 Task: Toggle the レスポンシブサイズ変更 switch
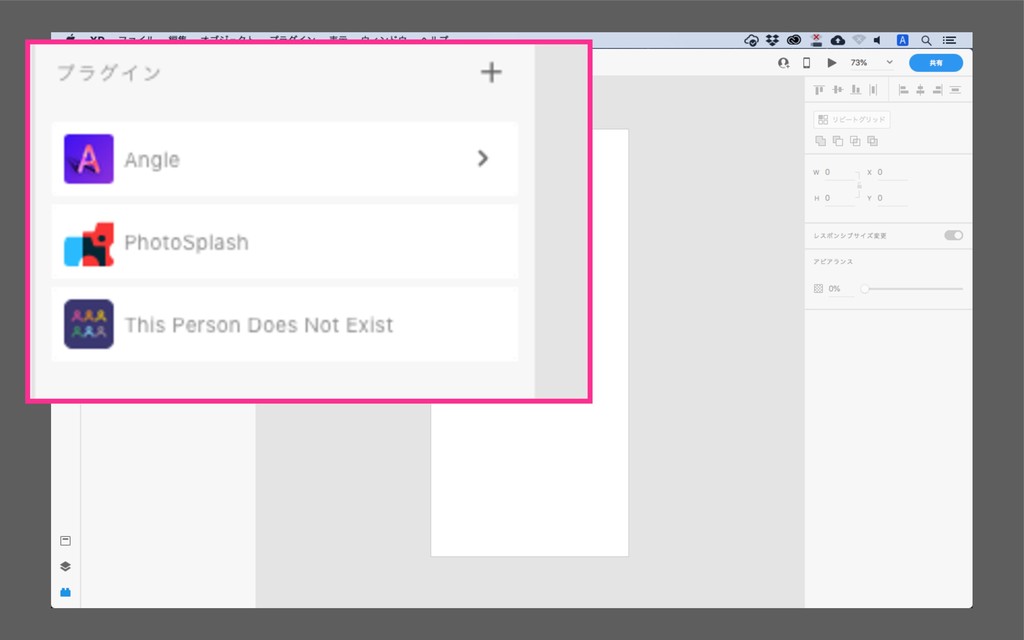pyautogui.click(x=953, y=235)
